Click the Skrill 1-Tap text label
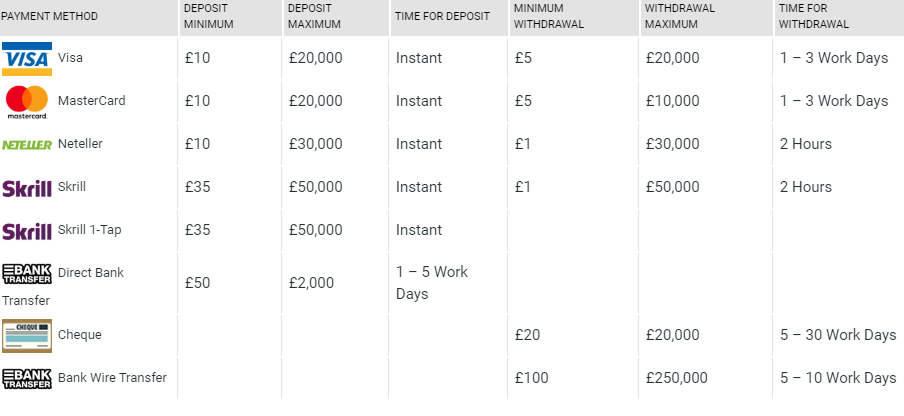The height and width of the screenshot is (416, 904). tap(89, 230)
